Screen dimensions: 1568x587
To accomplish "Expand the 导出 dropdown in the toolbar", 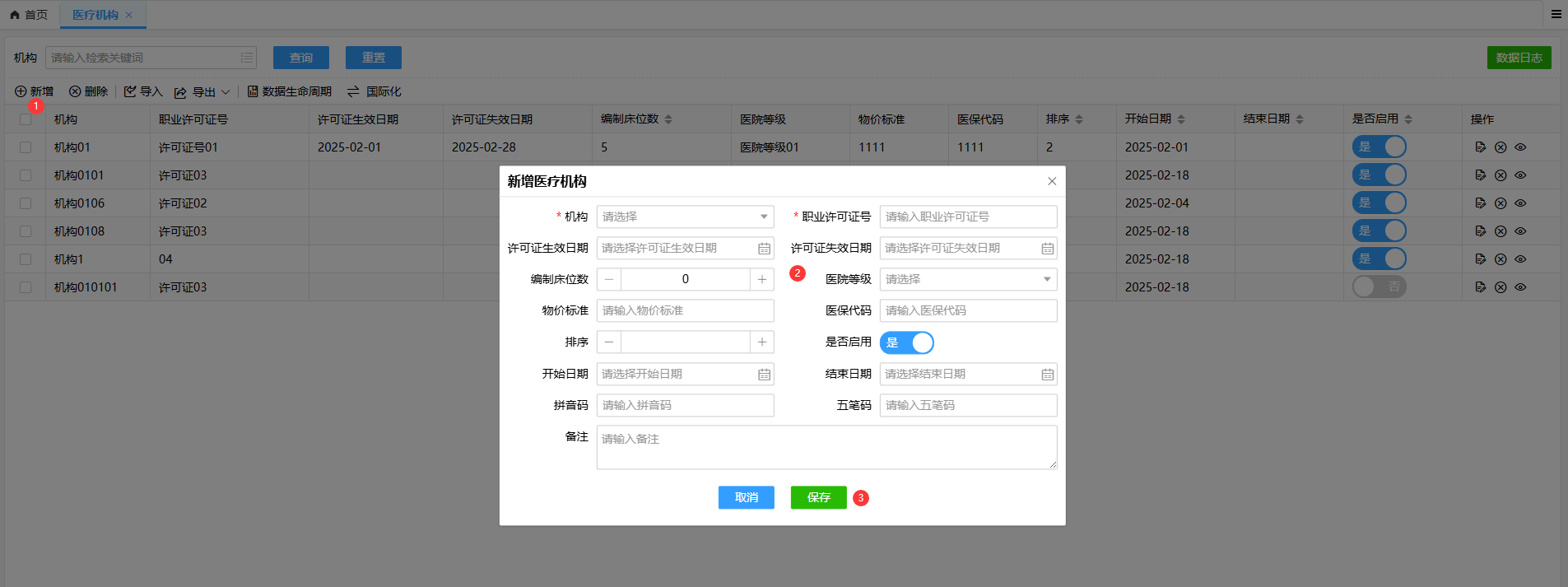I will coord(225,92).
